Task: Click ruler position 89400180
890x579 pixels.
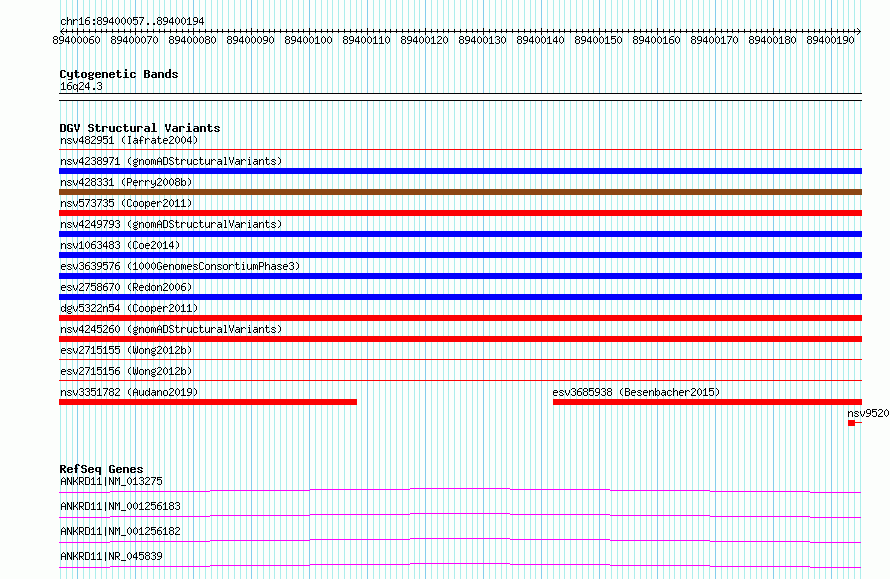Action: (x=773, y=40)
